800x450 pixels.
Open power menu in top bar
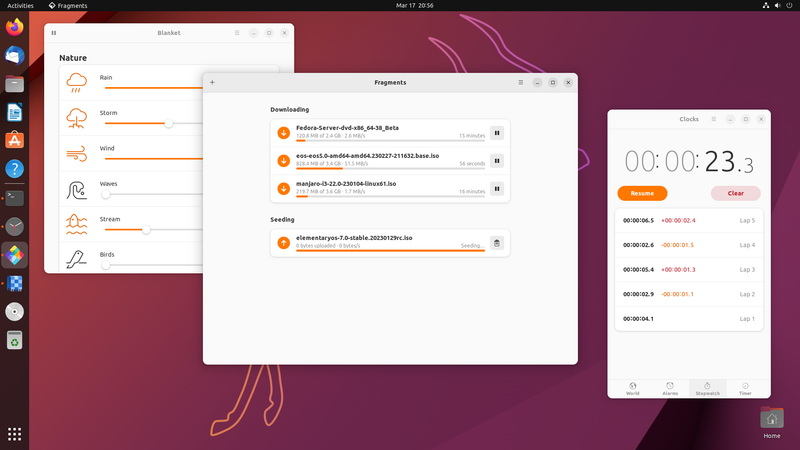pos(789,6)
